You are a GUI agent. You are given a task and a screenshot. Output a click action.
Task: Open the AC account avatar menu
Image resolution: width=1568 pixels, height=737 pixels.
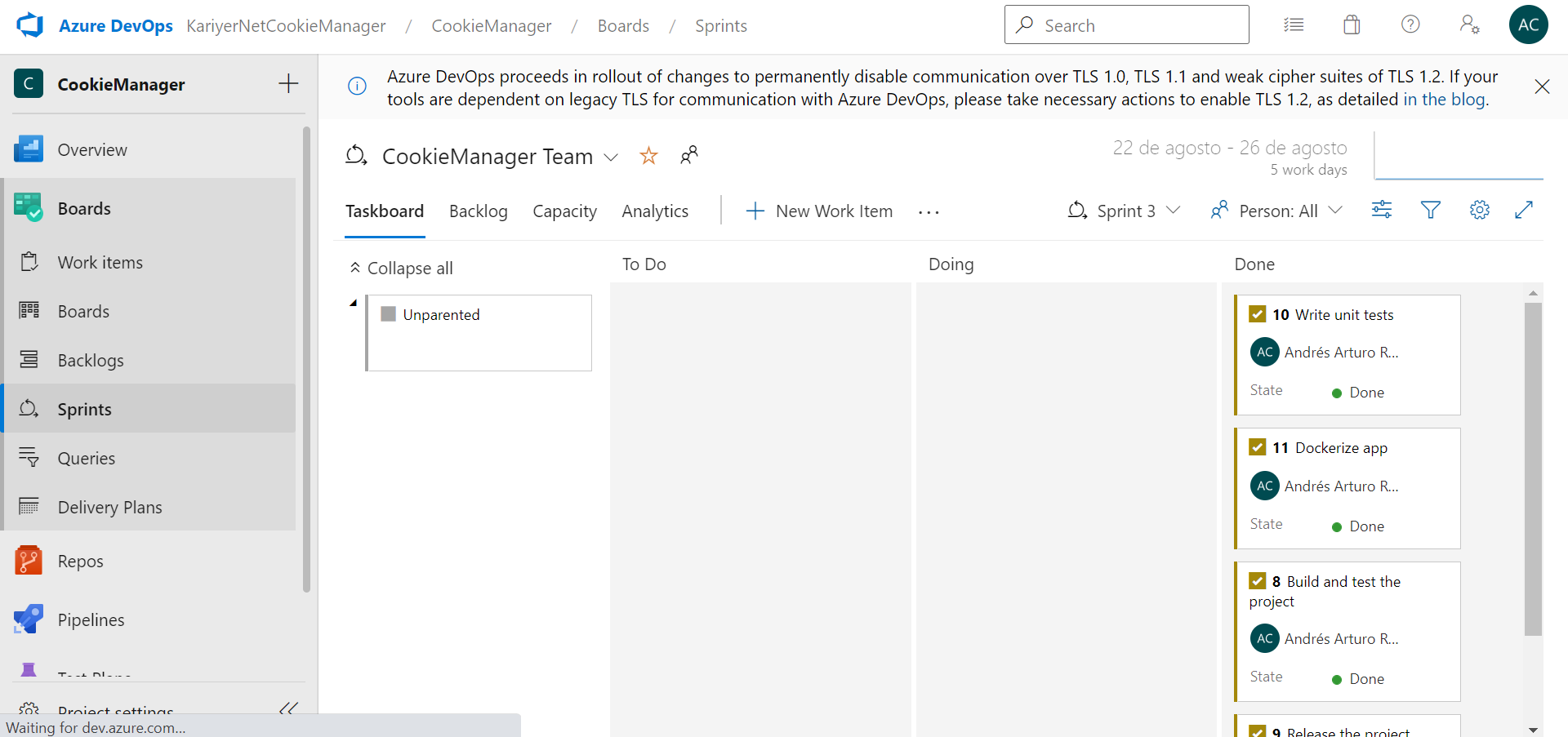1529,24
